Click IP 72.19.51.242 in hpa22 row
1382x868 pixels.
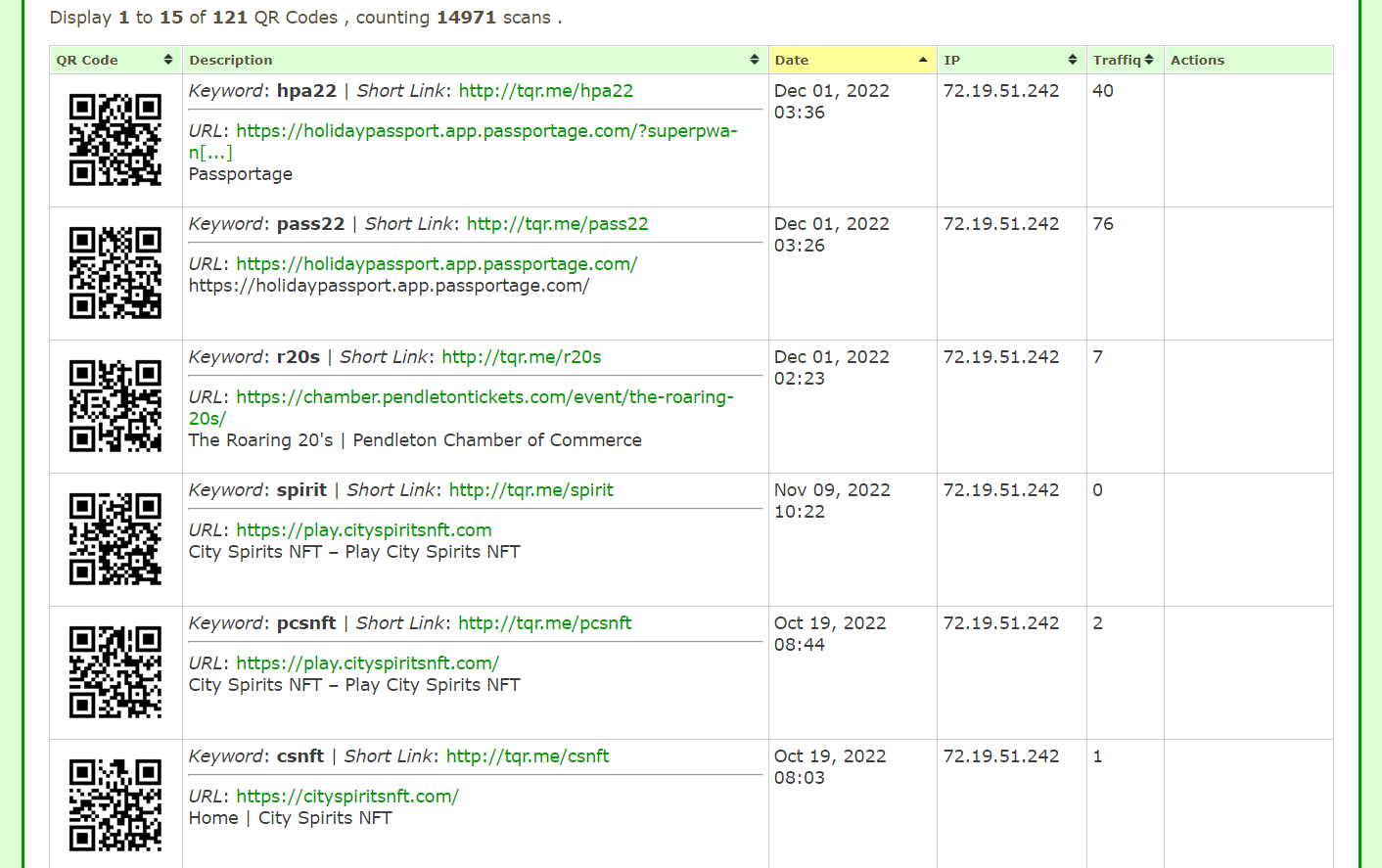(1001, 91)
